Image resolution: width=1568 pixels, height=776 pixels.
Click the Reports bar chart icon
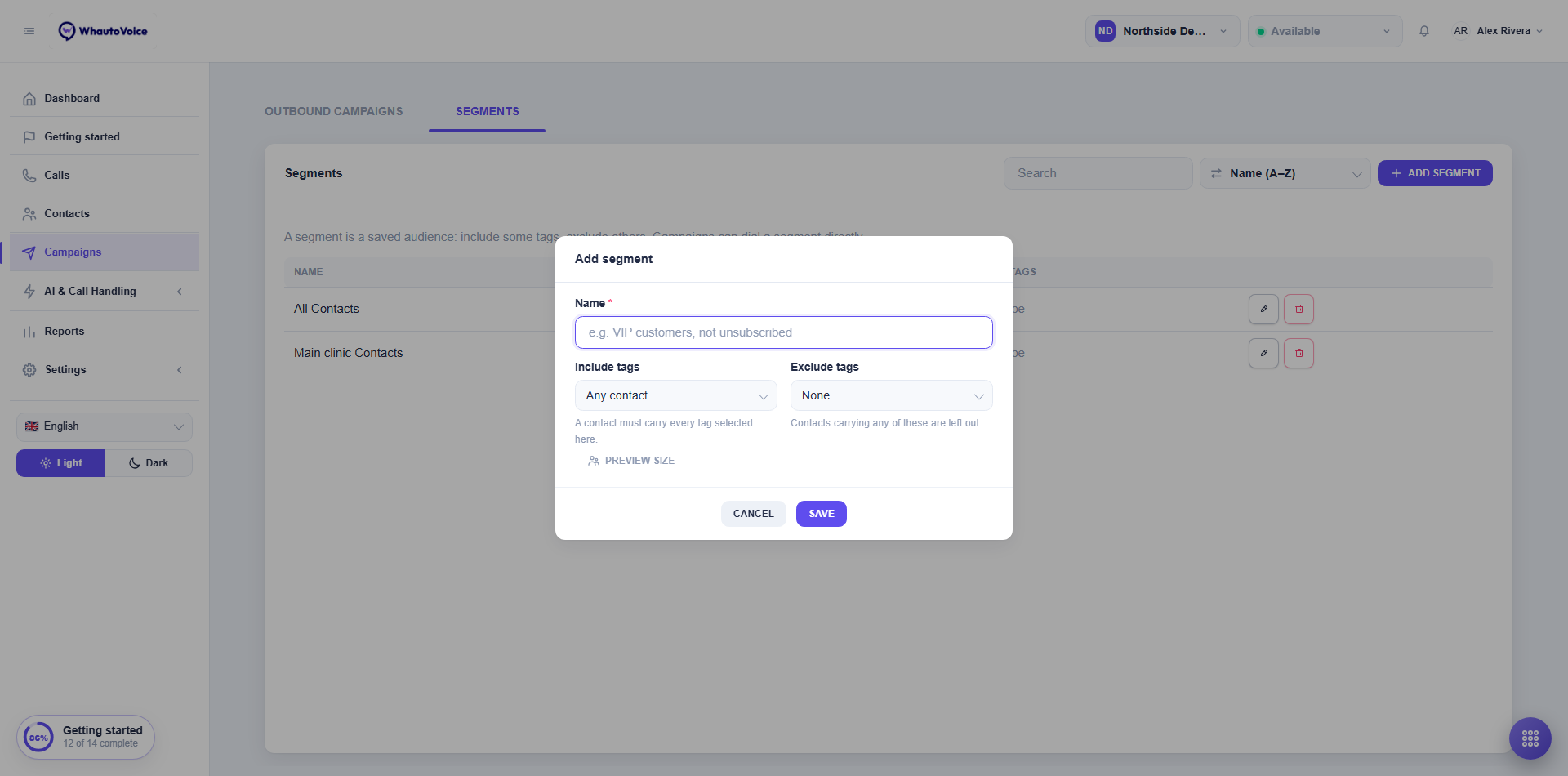coord(29,332)
